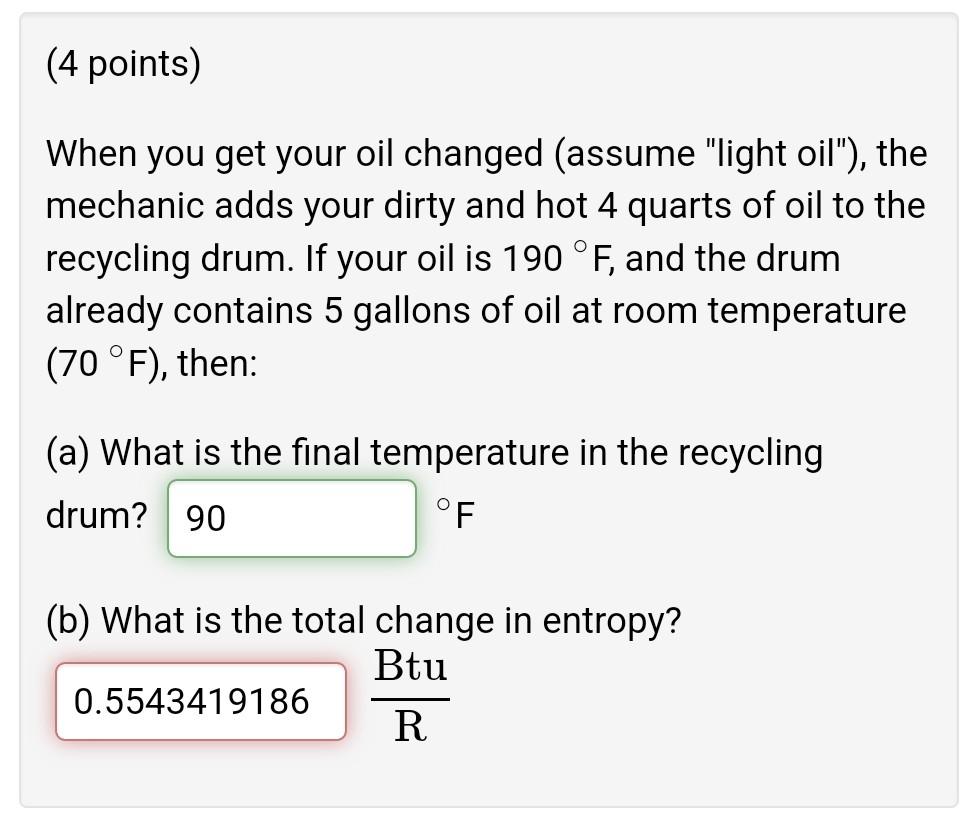The width and height of the screenshot is (980, 813).
Task: Click inside the temperature input with green border
Action: pos(291,517)
